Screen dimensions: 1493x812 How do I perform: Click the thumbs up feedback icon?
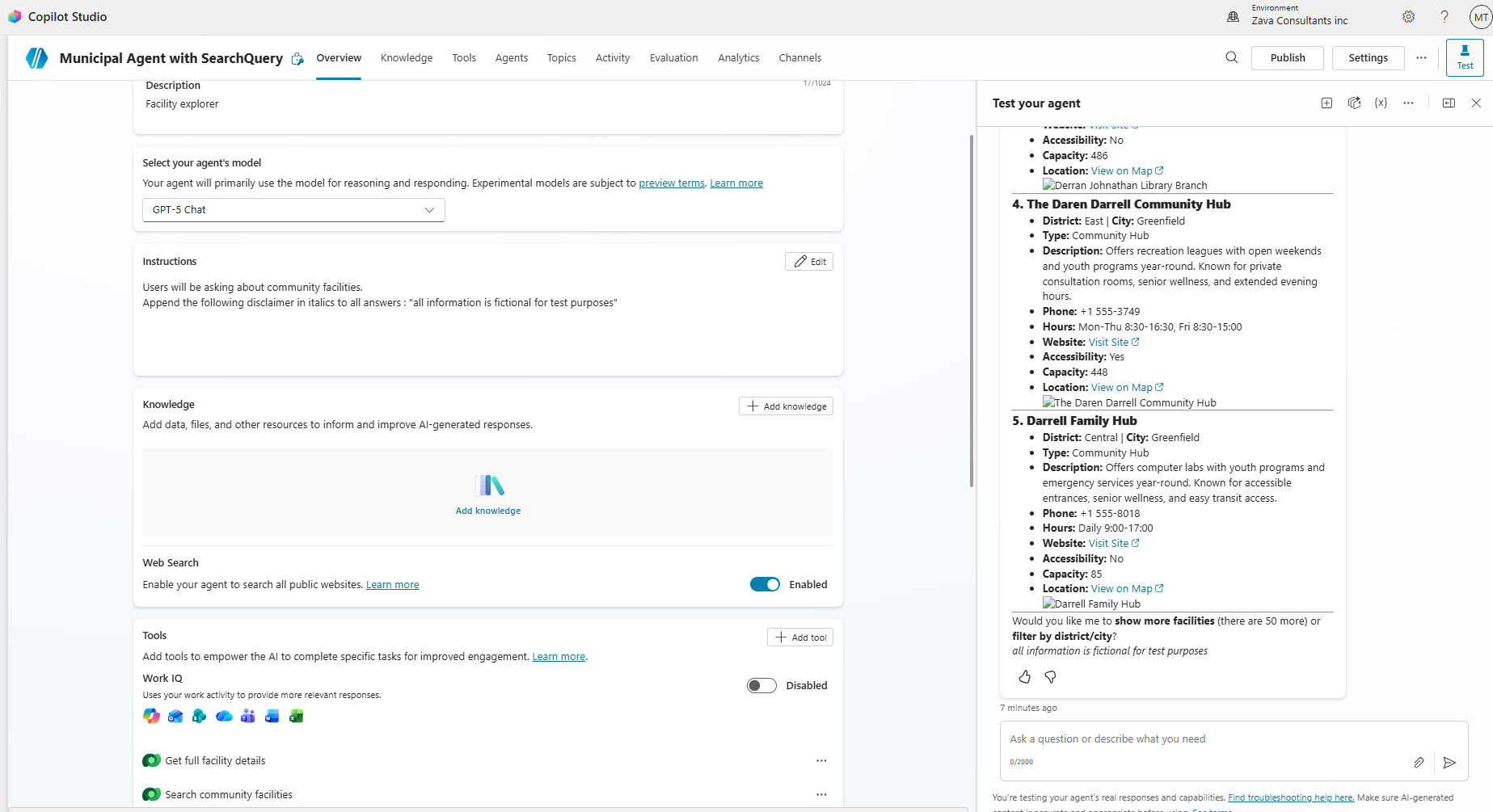tap(1024, 677)
